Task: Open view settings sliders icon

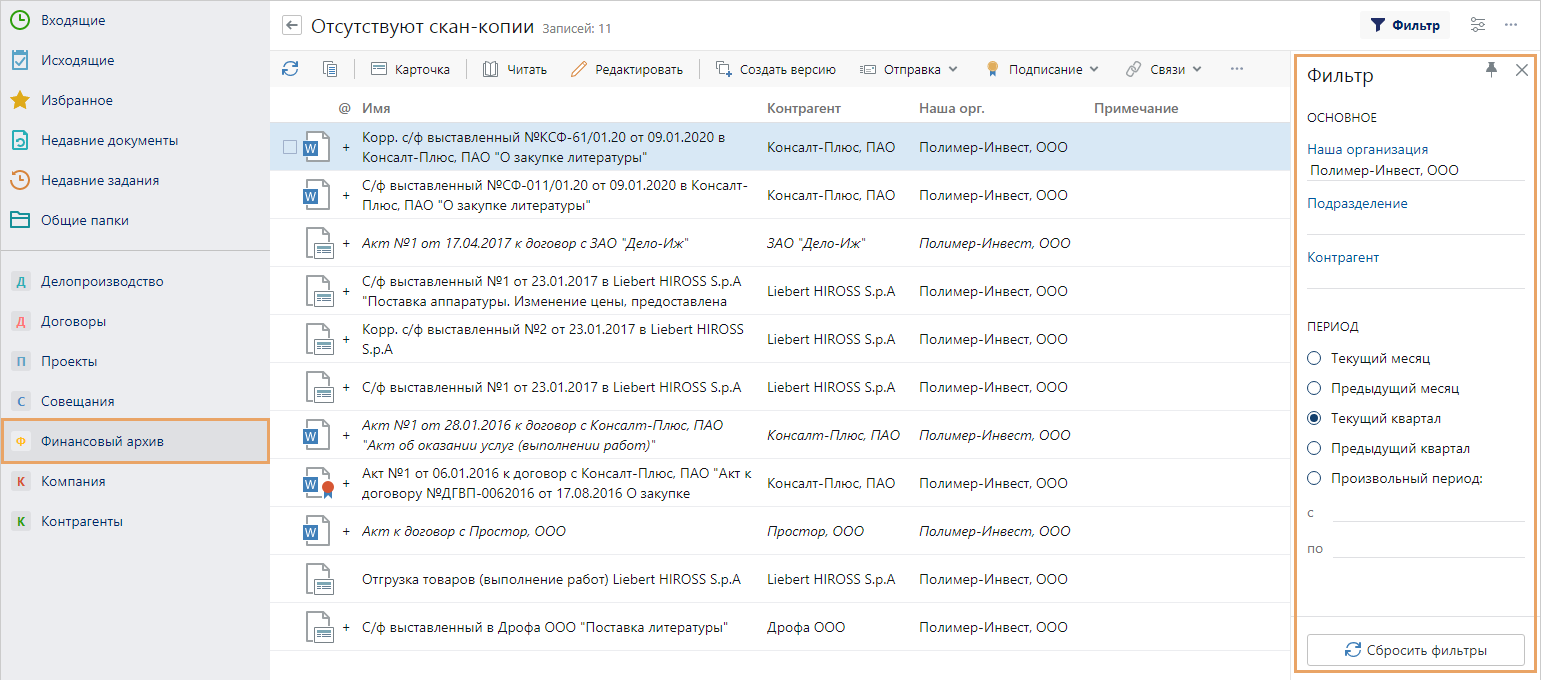Action: point(1478,25)
